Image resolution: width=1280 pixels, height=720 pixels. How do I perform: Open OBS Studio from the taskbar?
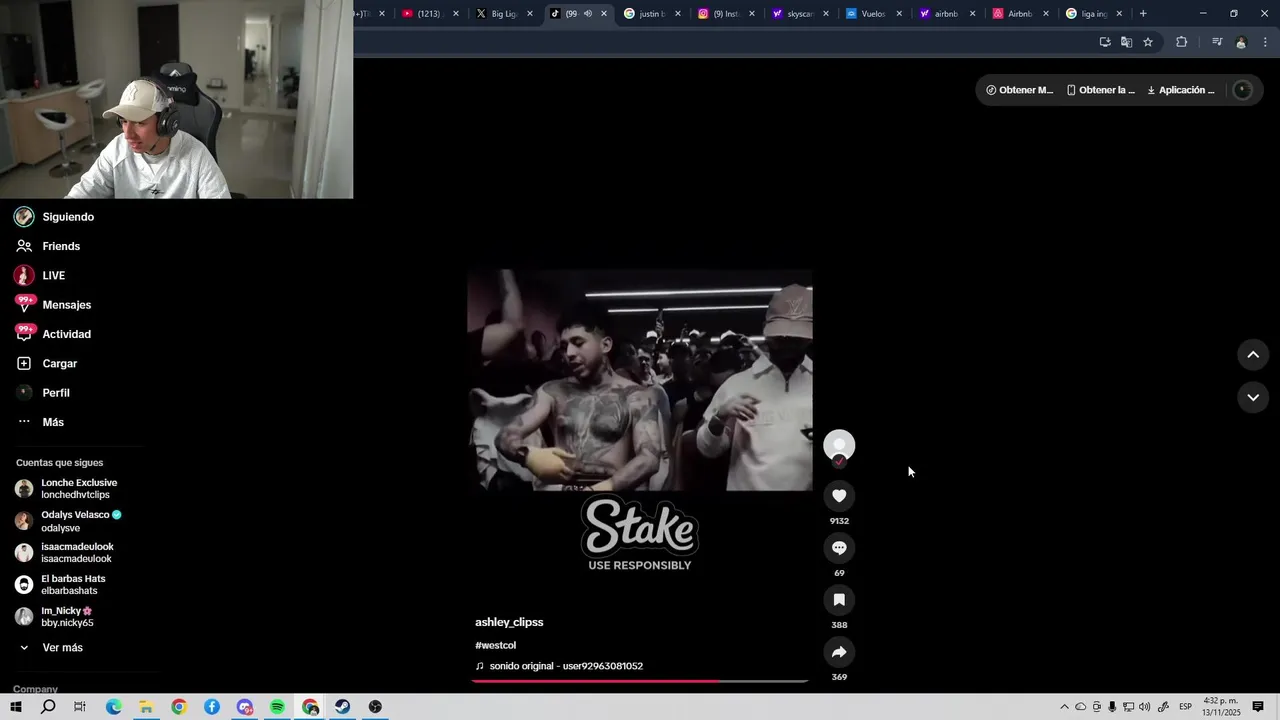click(x=375, y=707)
